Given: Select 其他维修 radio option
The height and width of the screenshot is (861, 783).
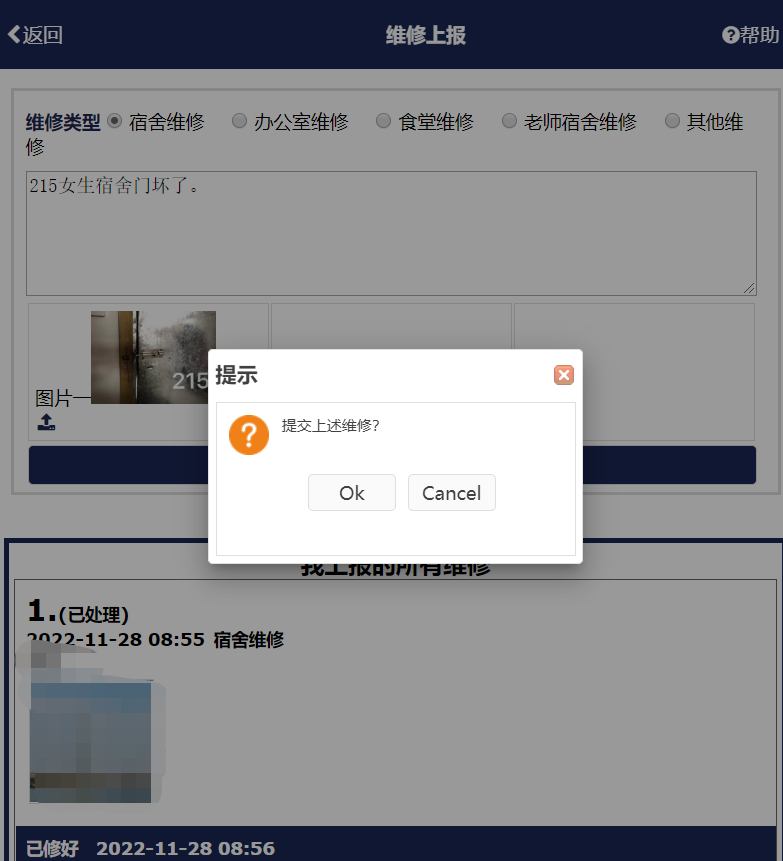Looking at the screenshot, I should [x=672, y=121].
